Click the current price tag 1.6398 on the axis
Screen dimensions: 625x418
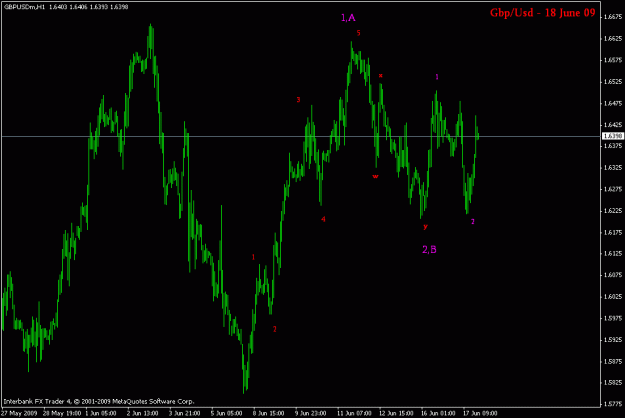click(613, 136)
